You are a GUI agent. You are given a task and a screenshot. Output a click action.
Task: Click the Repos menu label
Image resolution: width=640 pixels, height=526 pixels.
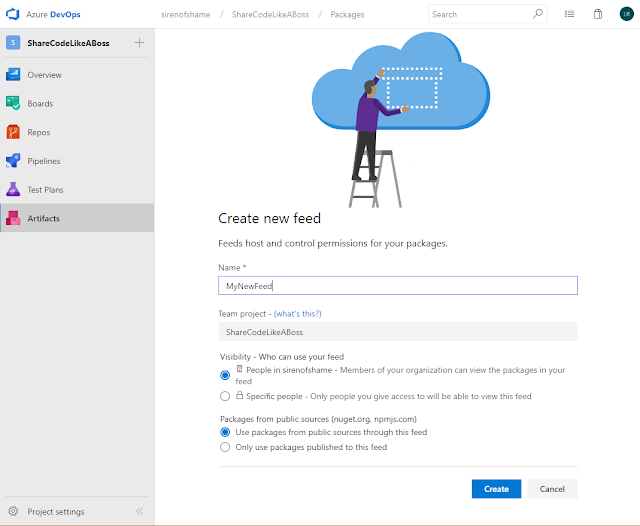click(x=39, y=132)
